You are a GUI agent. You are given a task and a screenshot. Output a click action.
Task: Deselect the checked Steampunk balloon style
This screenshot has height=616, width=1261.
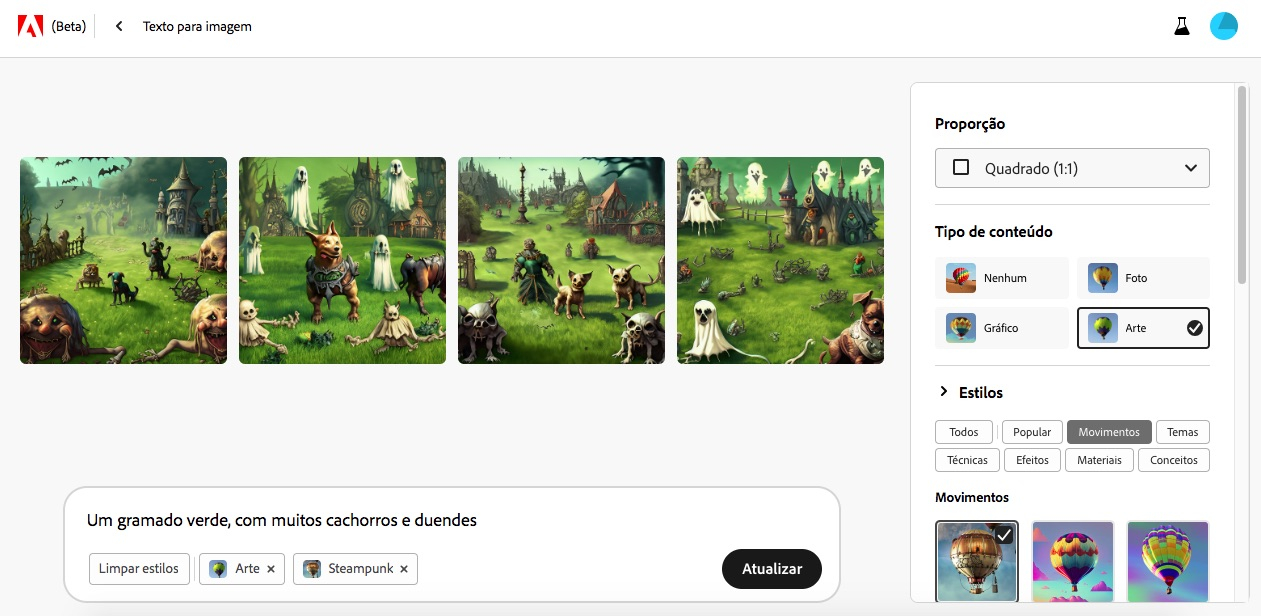pyautogui.click(x=977, y=561)
